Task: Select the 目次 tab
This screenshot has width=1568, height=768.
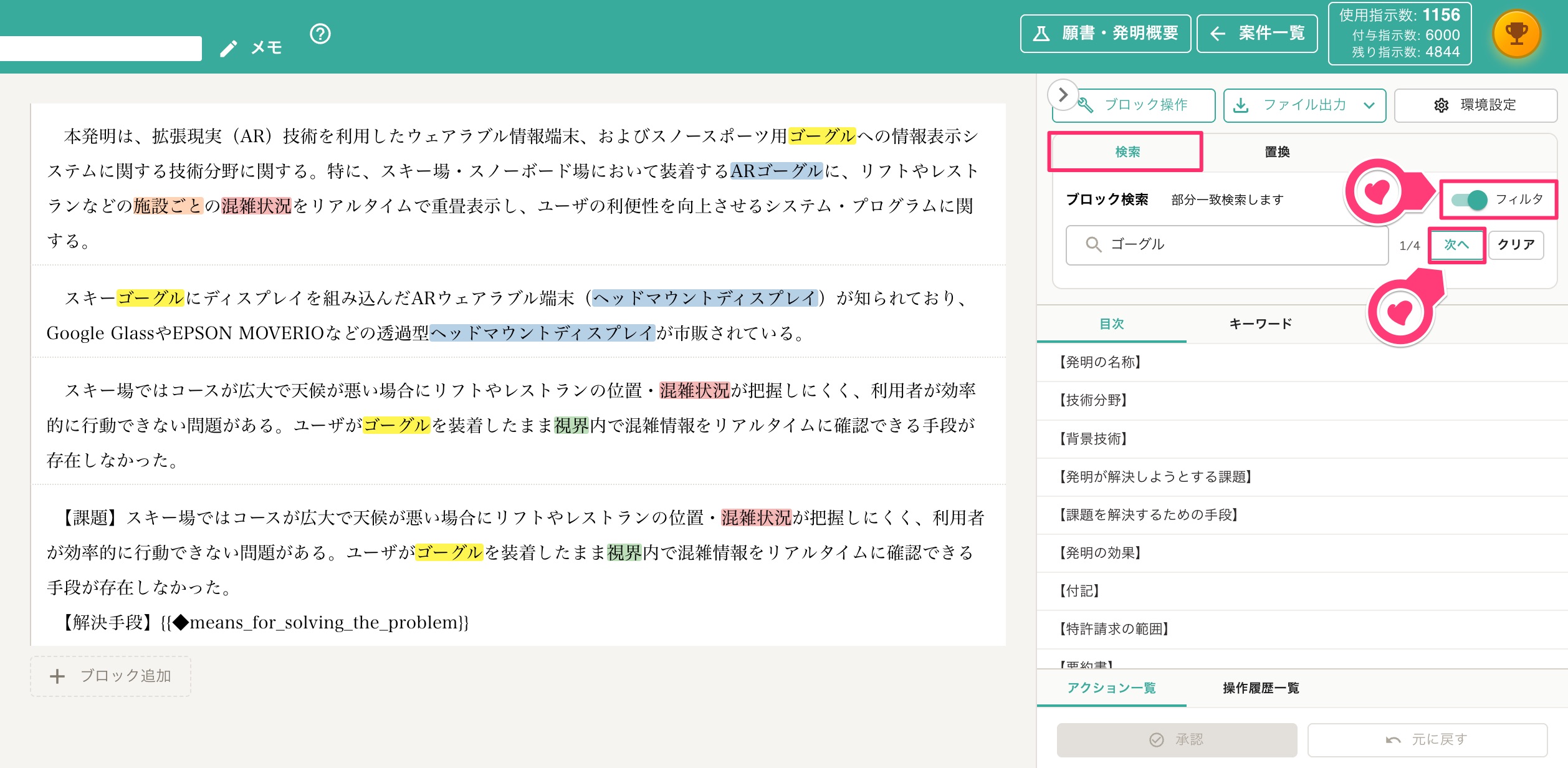Action: pyautogui.click(x=1111, y=324)
